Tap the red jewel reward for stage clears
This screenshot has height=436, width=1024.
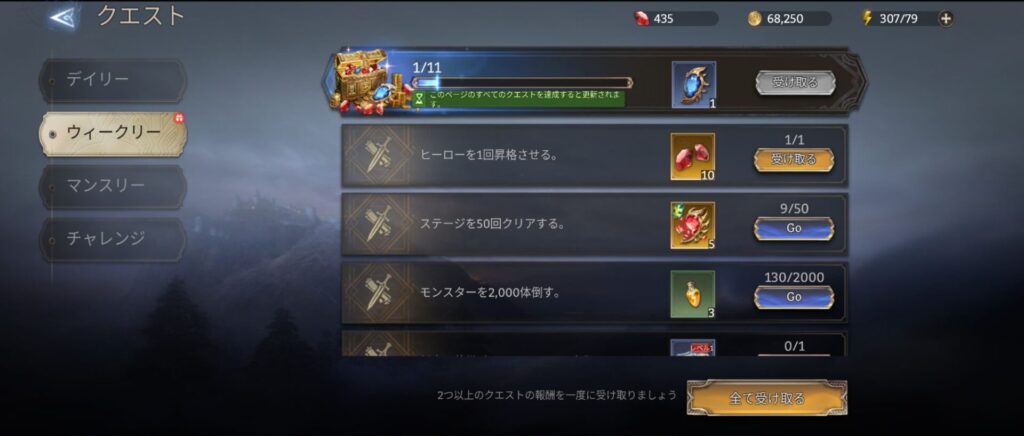point(692,225)
